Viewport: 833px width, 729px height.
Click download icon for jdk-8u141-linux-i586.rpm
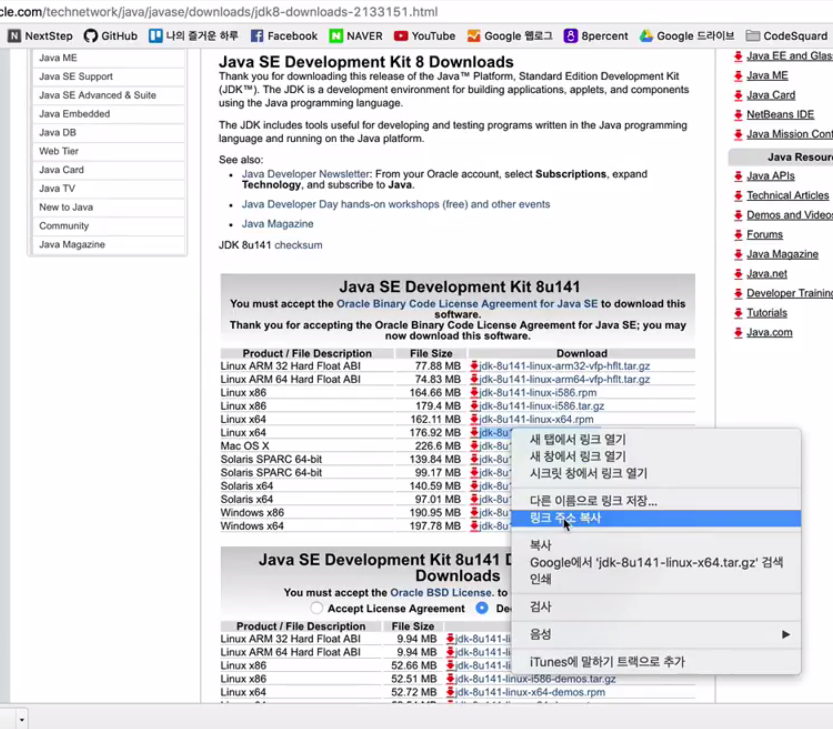(x=474, y=392)
